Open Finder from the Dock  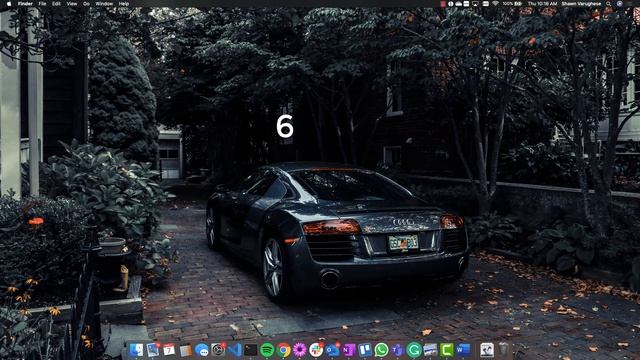coord(136,350)
